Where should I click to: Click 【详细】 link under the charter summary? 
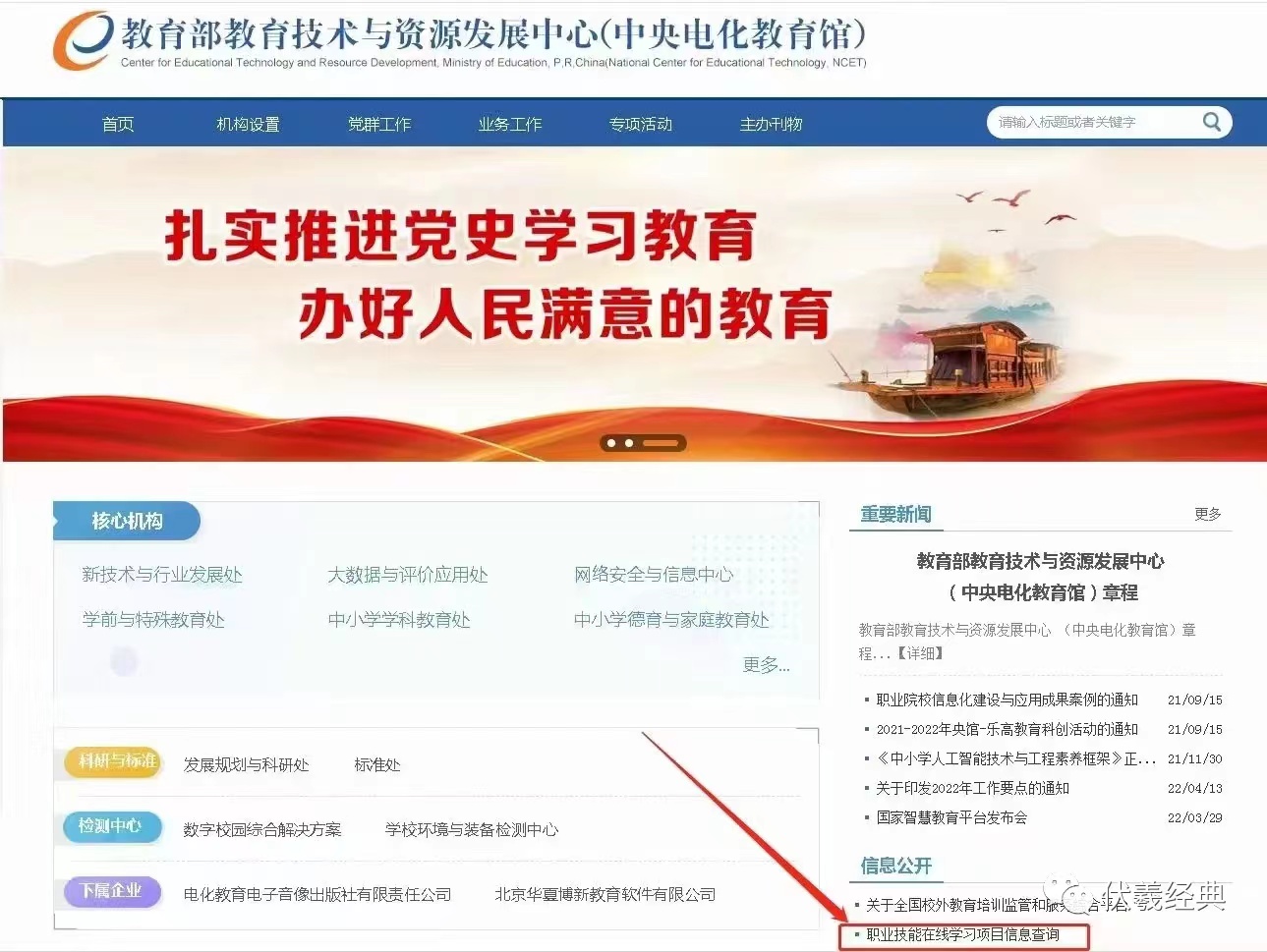point(920,653)
